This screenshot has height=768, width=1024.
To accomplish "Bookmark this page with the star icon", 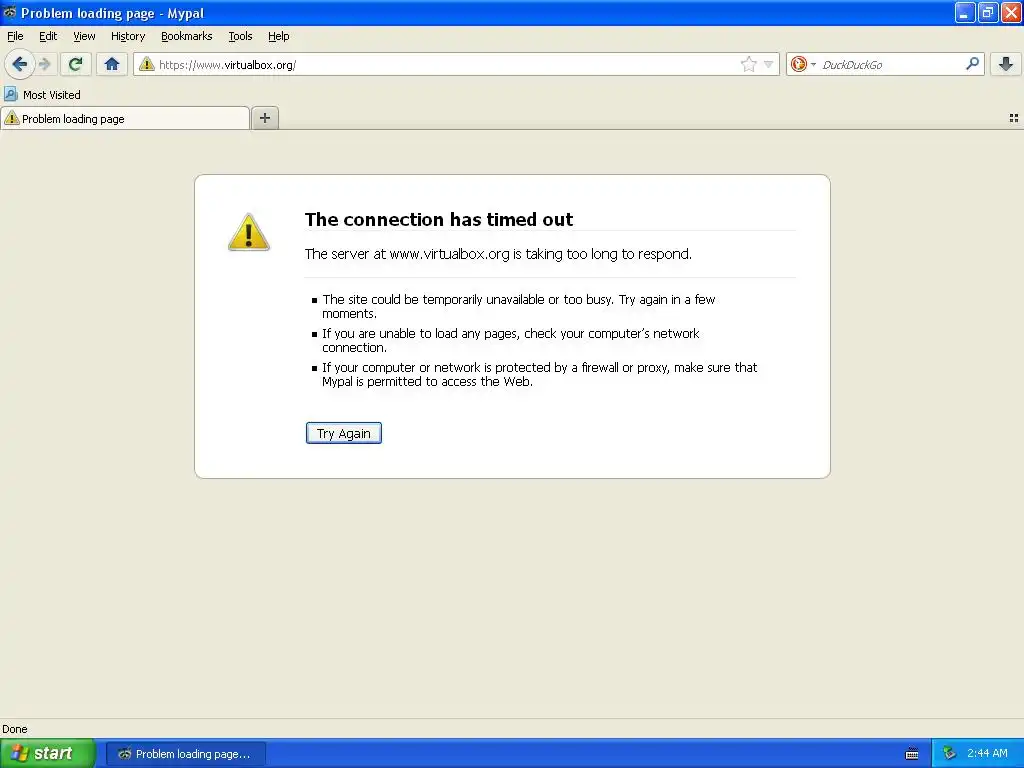I will point(748,64).
